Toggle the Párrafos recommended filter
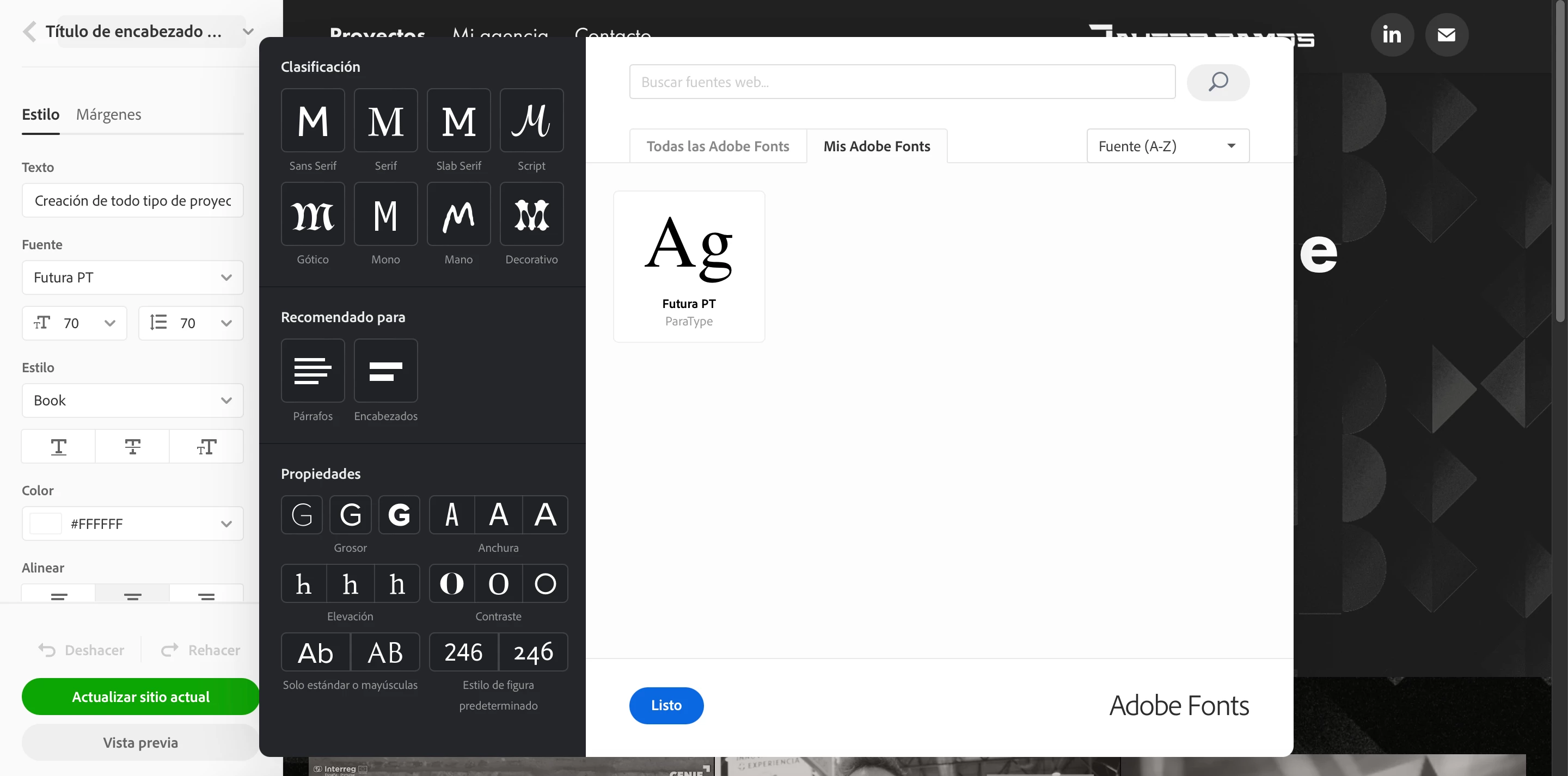The width and height of the screenshot is (1568, 776). point(313,370)
